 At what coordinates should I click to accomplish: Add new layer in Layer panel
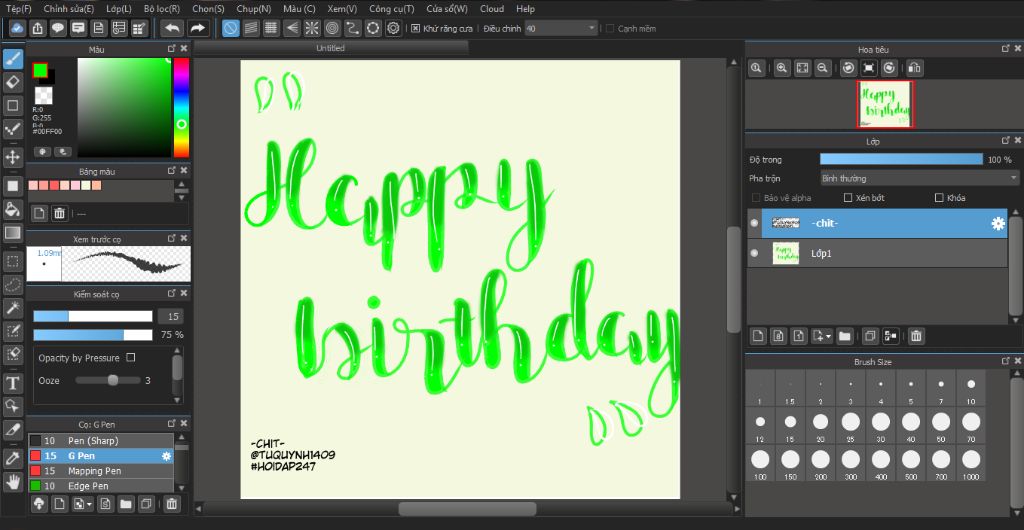point(758,336)
